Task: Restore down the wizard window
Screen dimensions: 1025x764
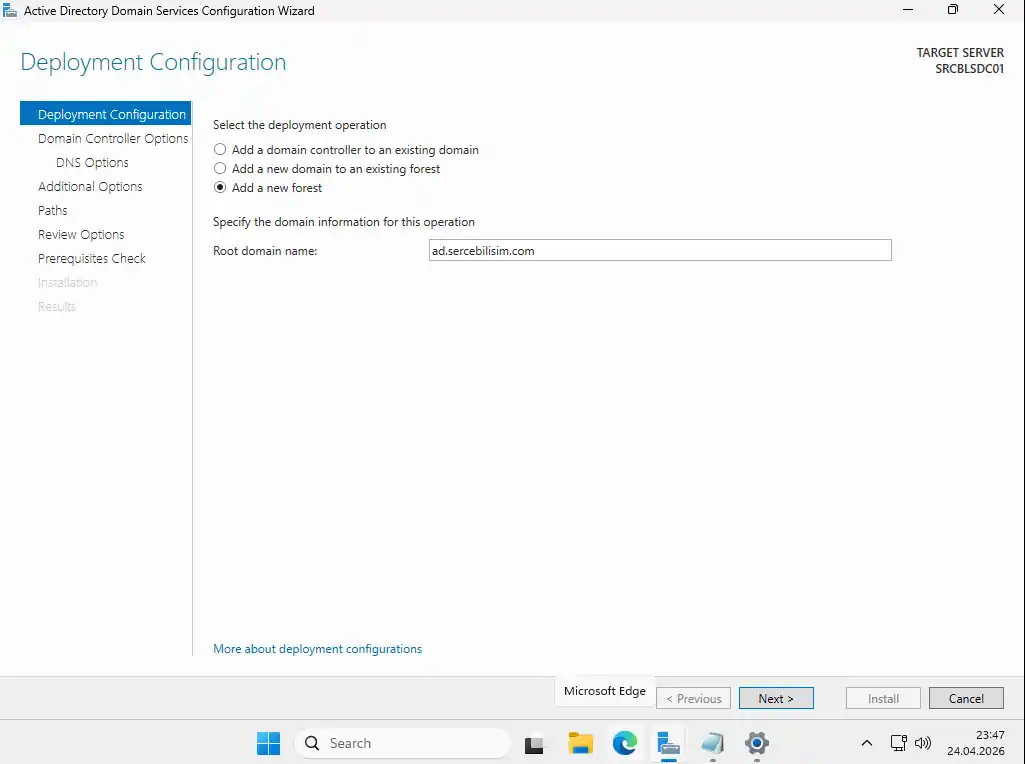Action: click(952, 10)
